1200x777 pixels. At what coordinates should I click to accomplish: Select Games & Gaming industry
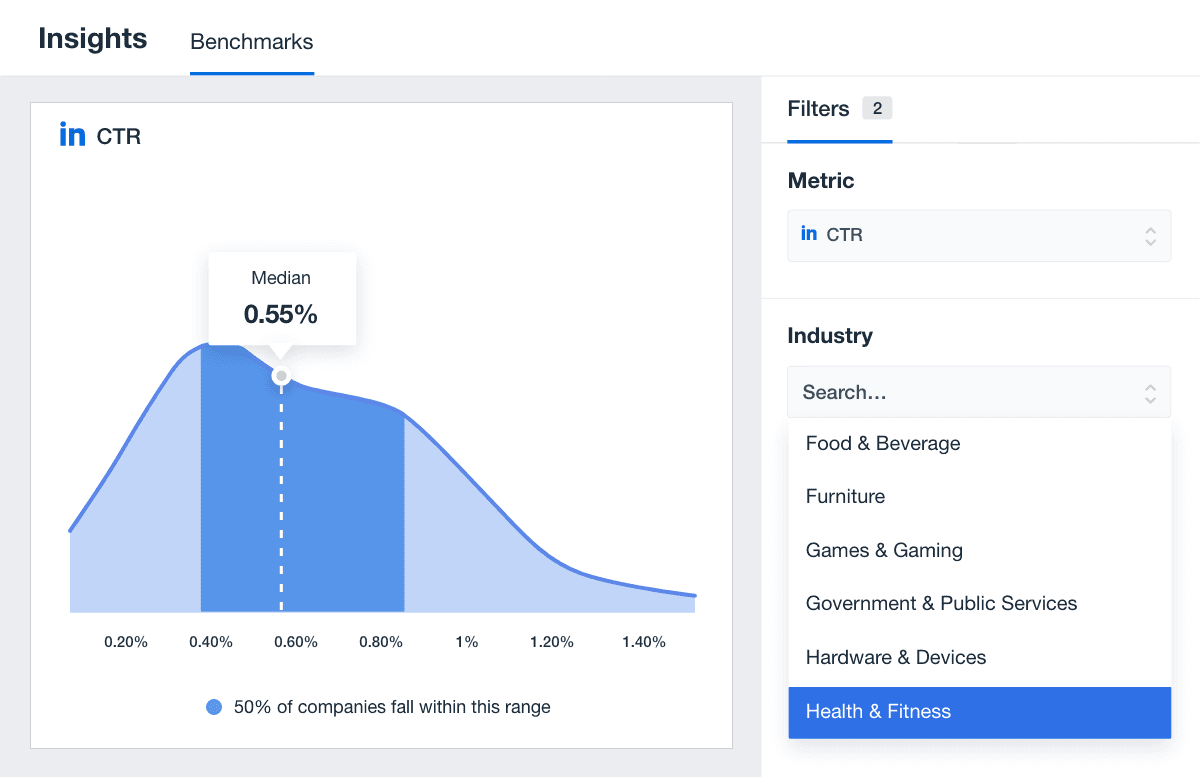click(x=884, y=550)
